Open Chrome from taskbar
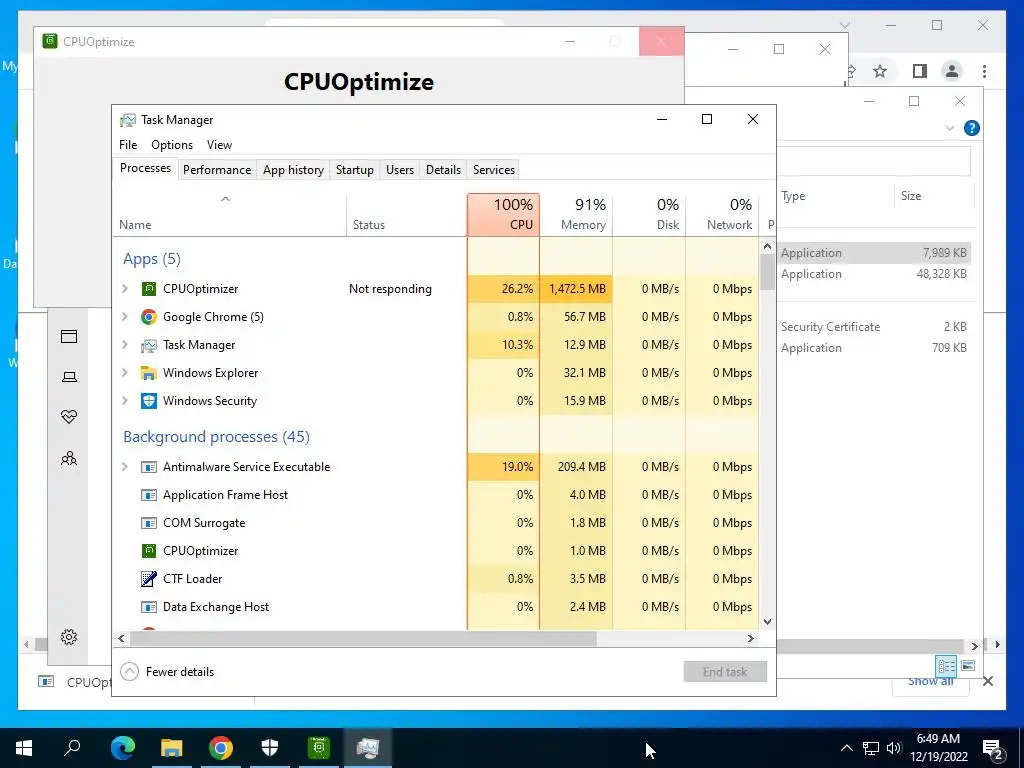 click(x=221, y=747)
